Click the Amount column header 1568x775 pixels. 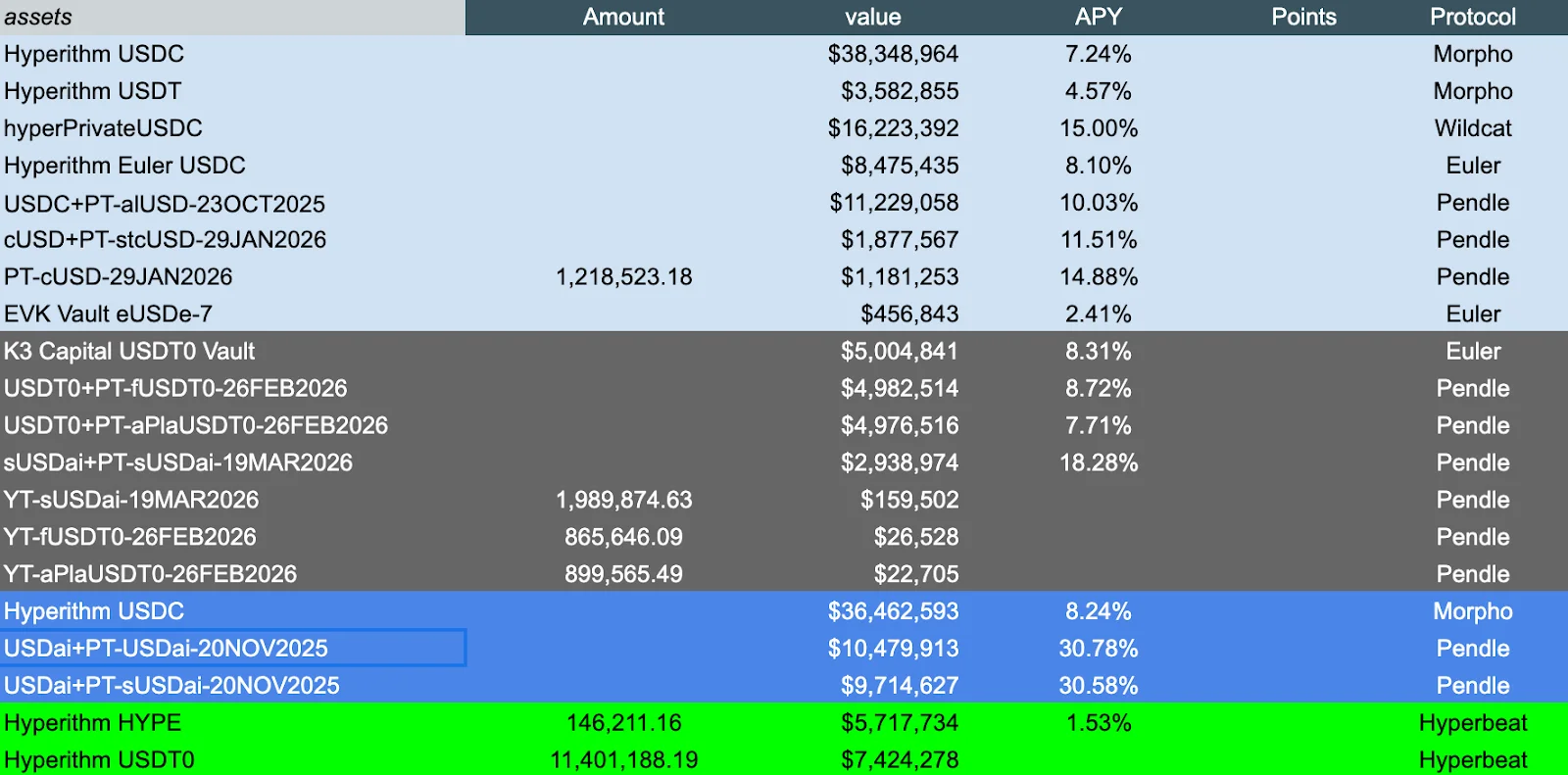623,18
